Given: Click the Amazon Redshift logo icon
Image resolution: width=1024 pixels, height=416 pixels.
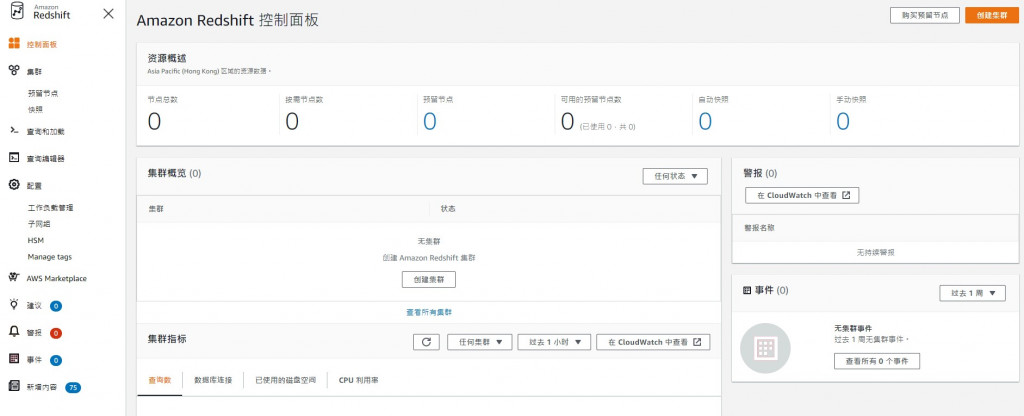Looking at the screenshot, I should coord(17,12).
